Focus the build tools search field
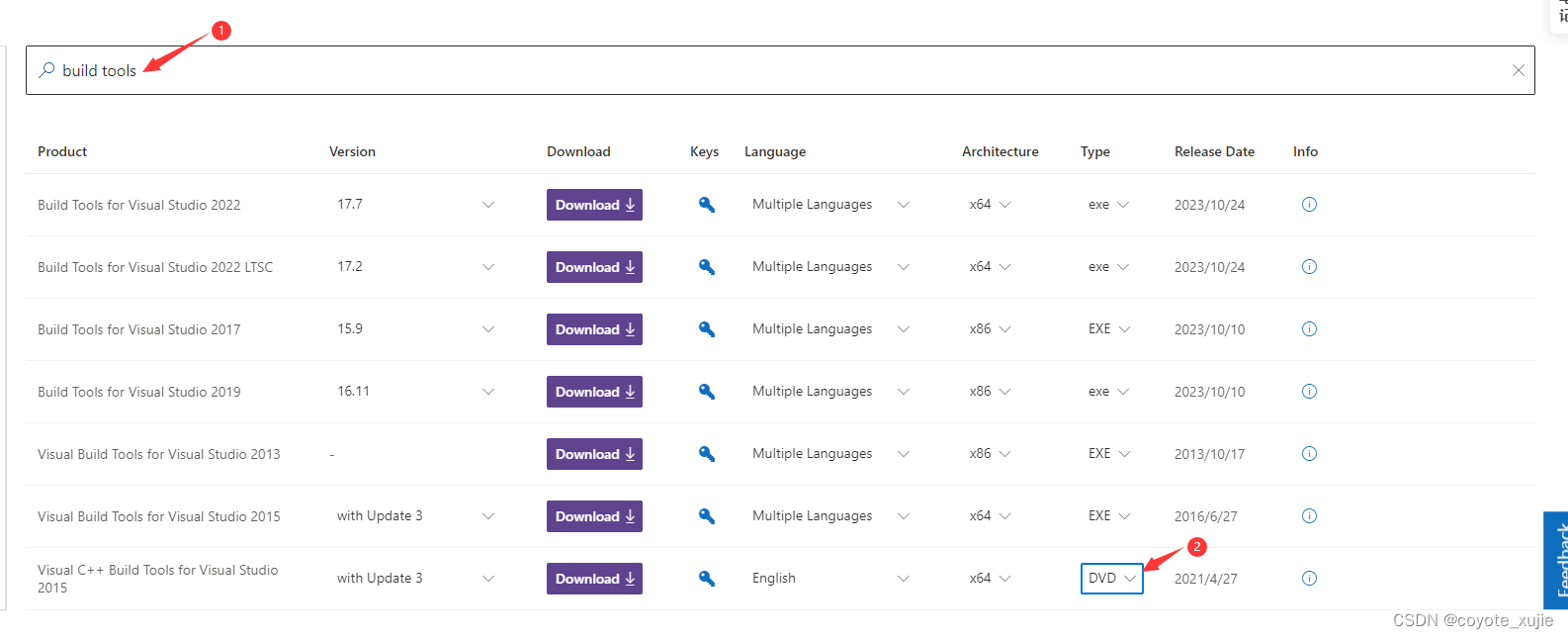 (x=780, y=70)
